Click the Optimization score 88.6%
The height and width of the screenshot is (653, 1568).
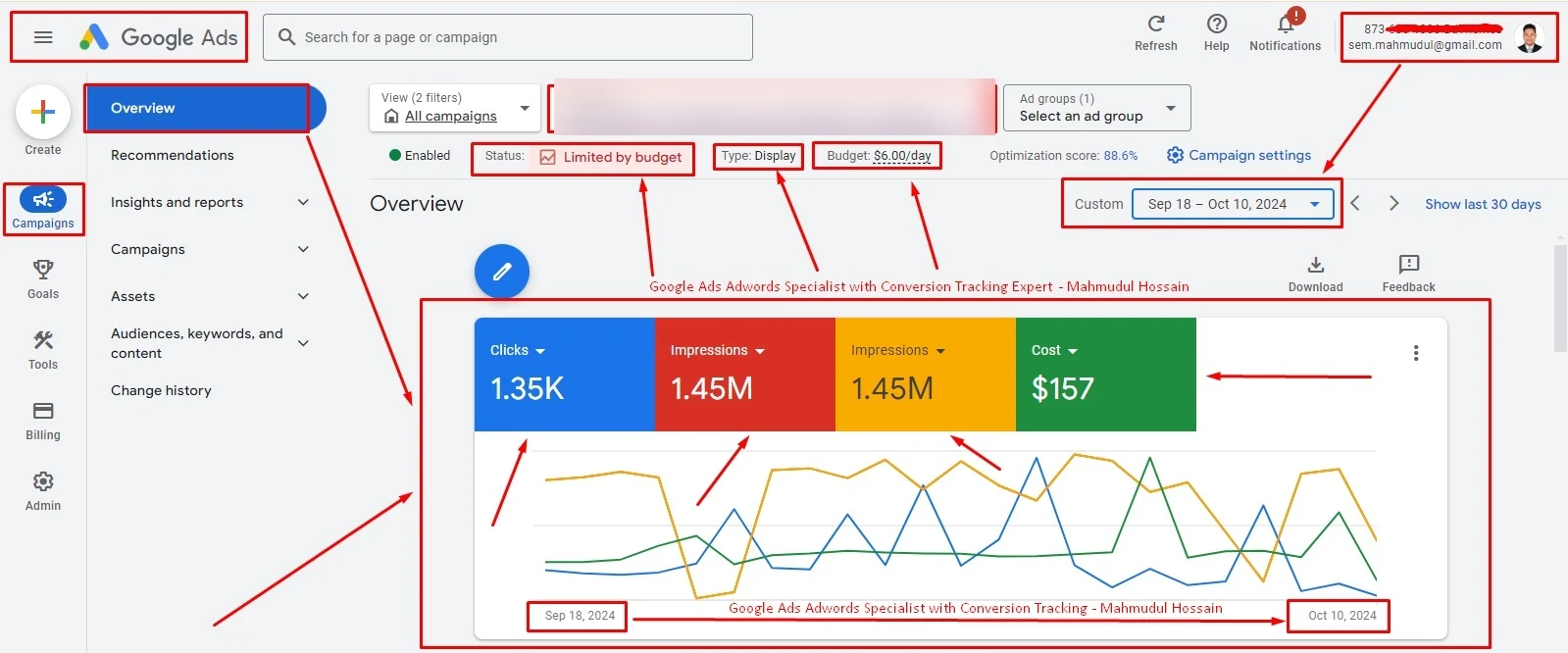(1064, 155)
